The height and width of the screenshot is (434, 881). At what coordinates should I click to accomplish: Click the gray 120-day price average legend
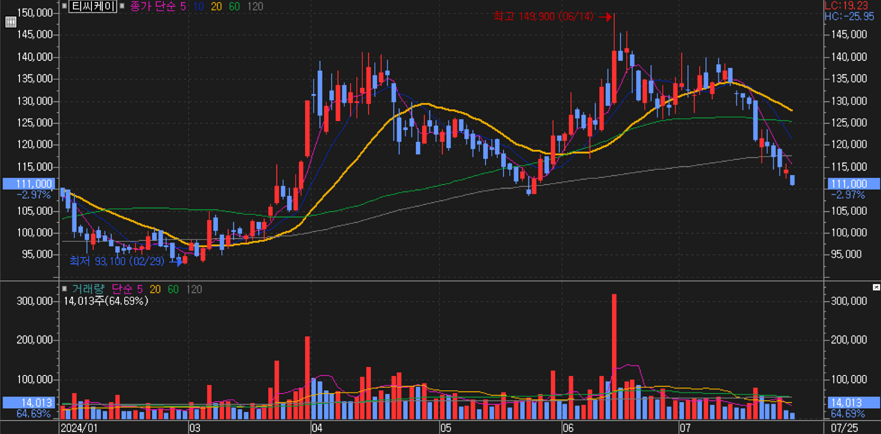tap(255, 6)
